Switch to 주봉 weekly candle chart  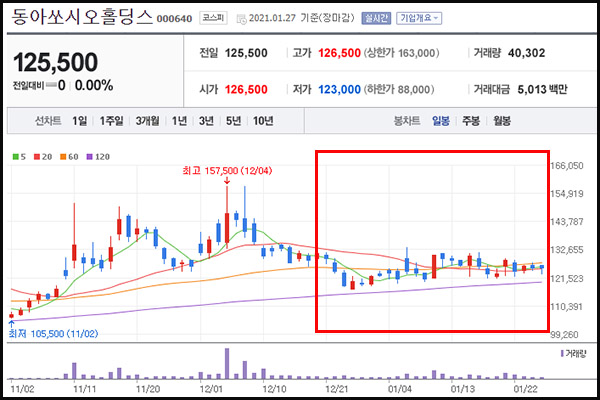click(x=471, y=121)
